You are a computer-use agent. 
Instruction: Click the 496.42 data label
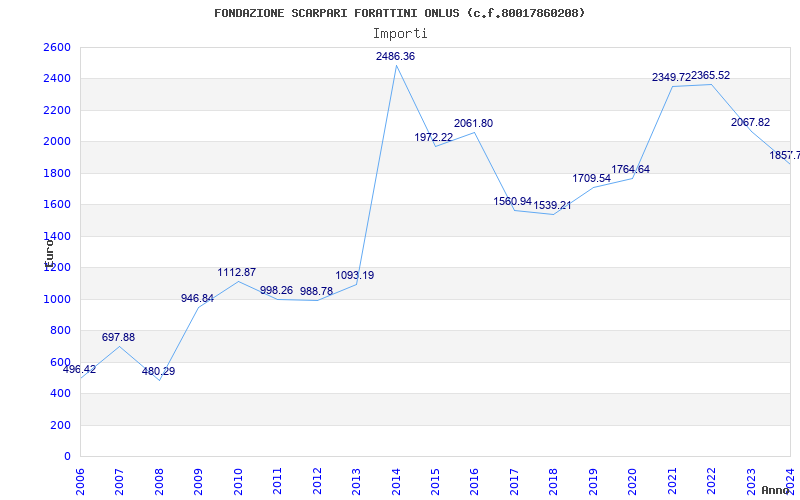coord(79,369)
